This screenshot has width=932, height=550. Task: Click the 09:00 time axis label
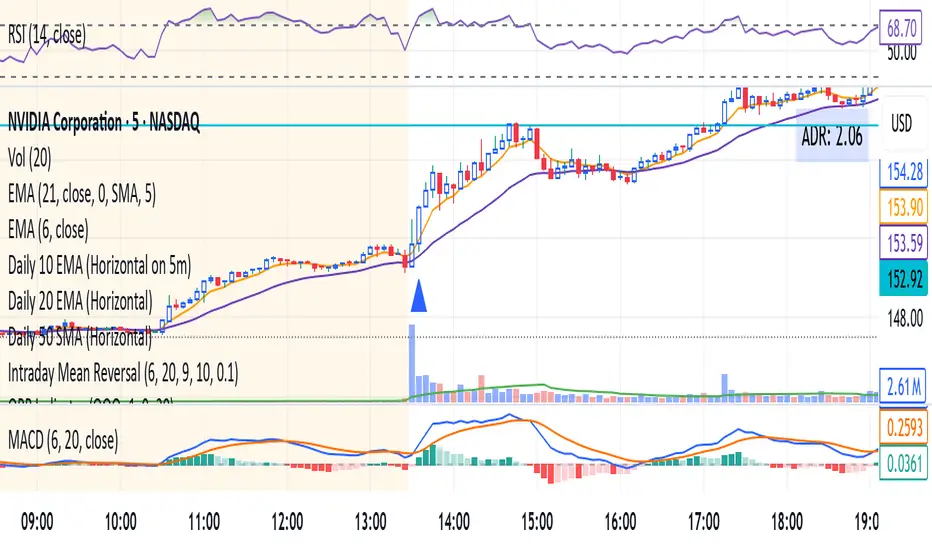37,522
